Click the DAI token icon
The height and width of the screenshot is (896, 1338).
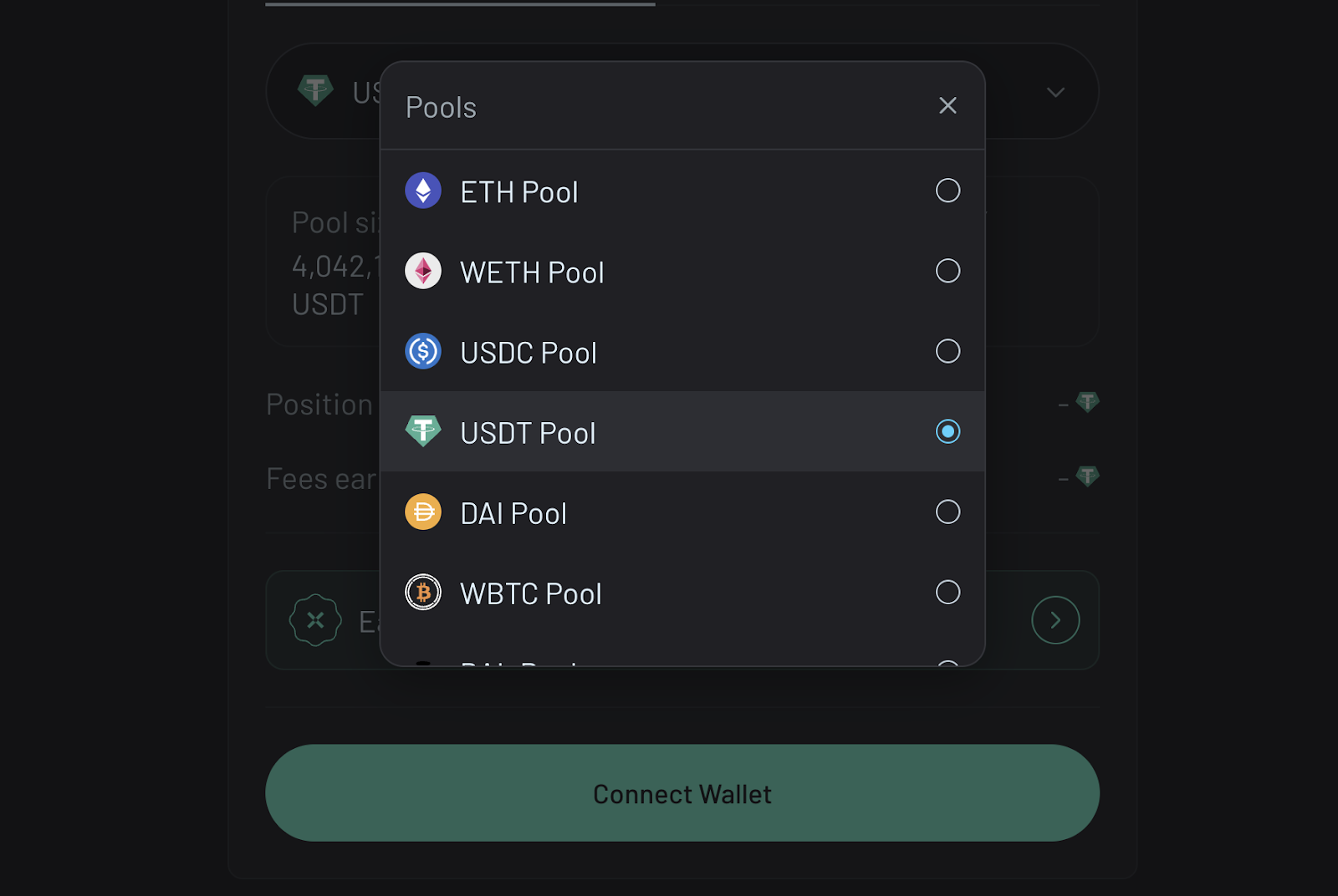point(423,512)
